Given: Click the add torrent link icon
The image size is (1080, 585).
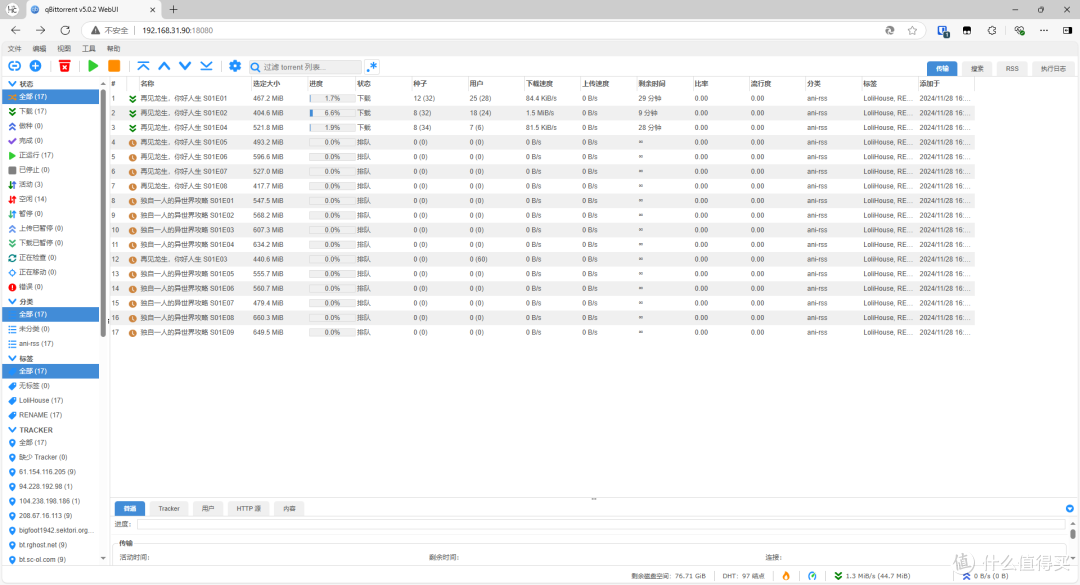Looking at the screenshot, I should (x=14, y=66).
